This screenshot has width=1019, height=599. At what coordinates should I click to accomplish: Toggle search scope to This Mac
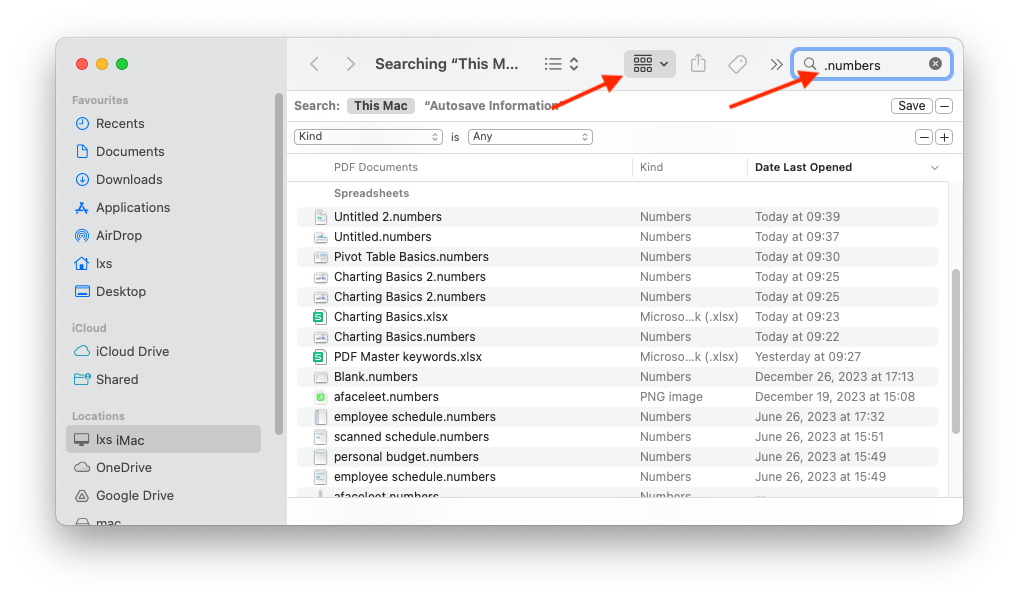pos(380,106)
